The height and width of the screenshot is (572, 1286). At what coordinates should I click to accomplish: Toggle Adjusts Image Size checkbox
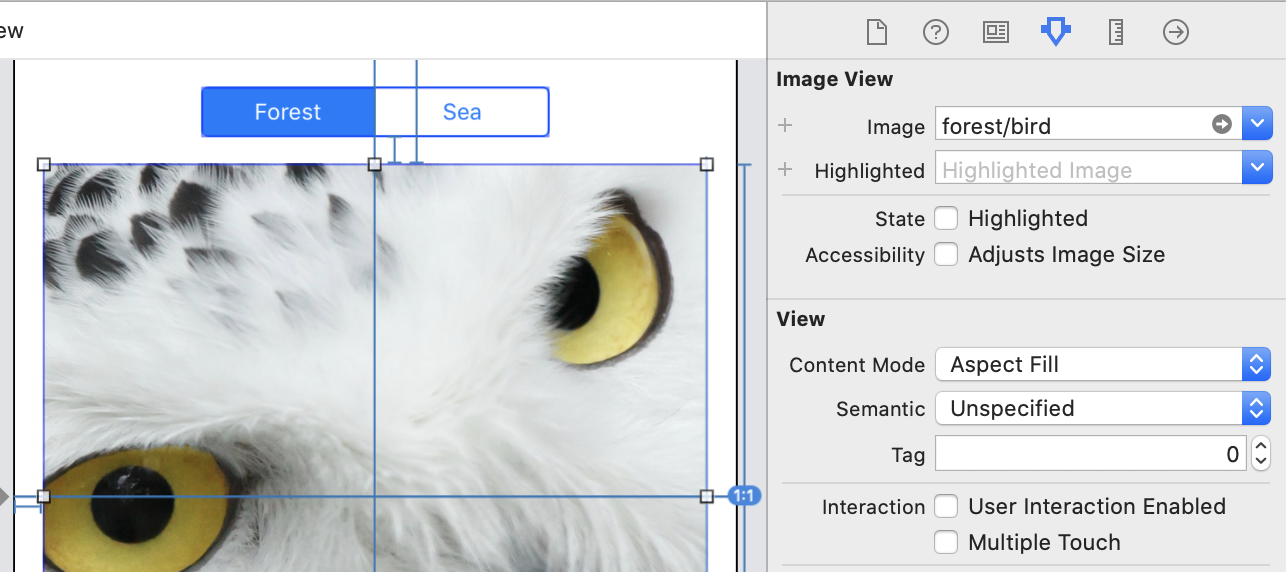coord(946,254)
